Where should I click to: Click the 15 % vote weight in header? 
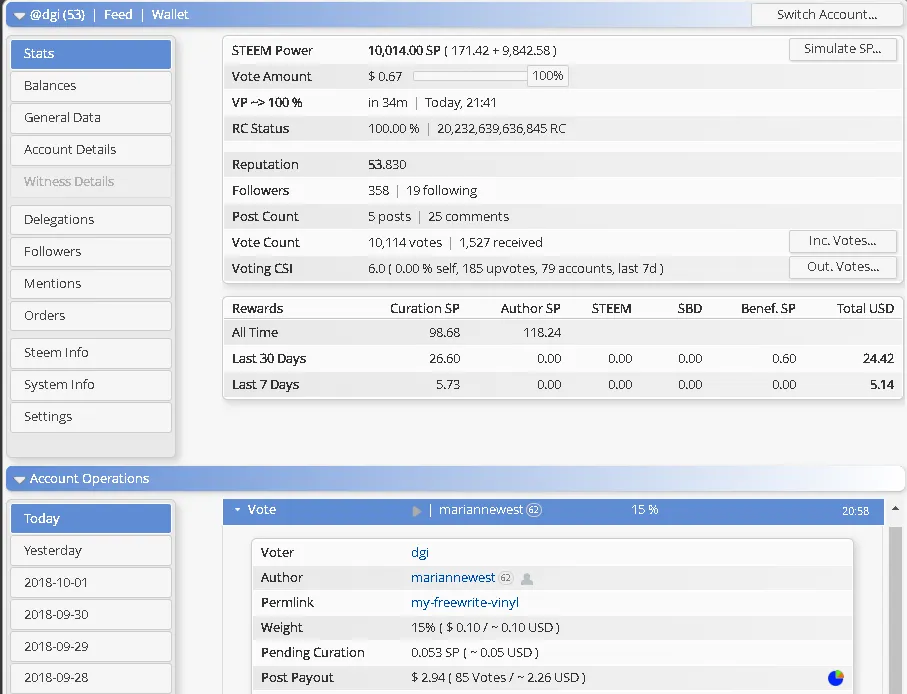644,510
